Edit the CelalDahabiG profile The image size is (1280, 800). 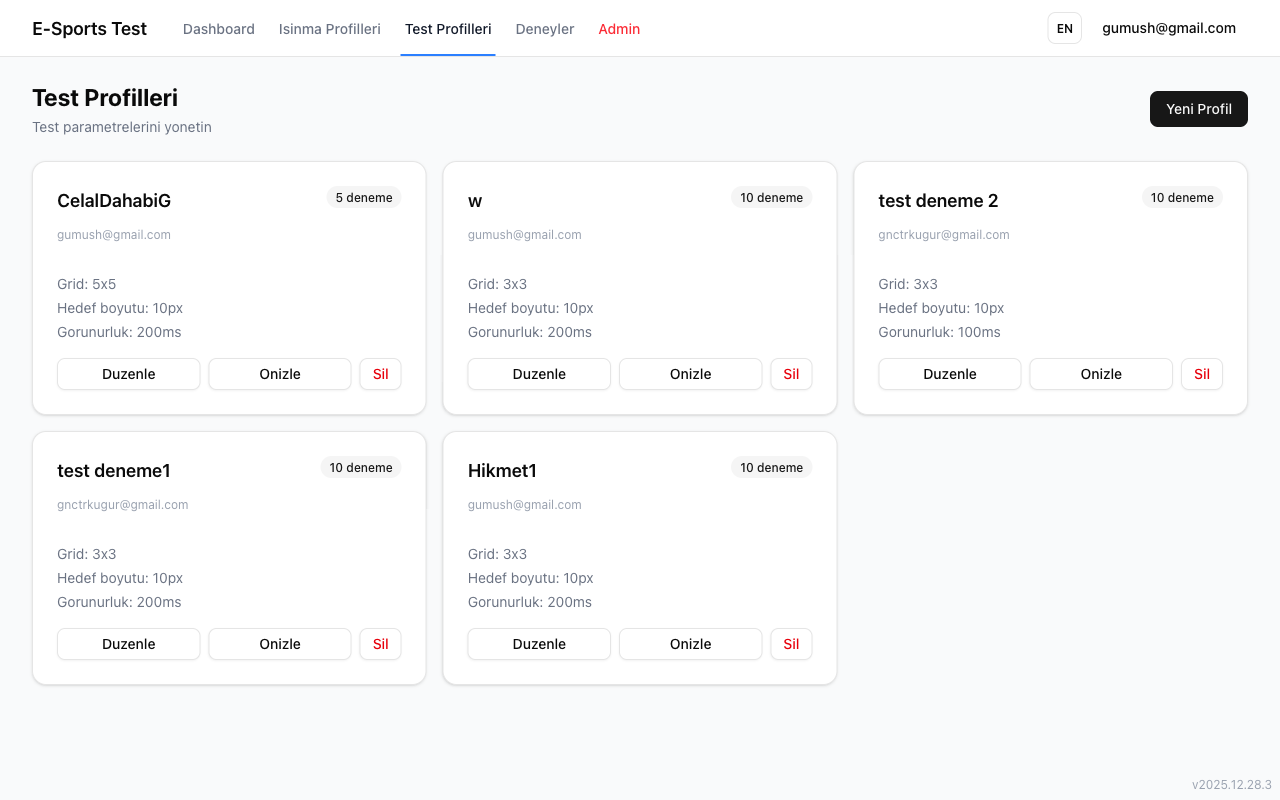tap(128, 374)
